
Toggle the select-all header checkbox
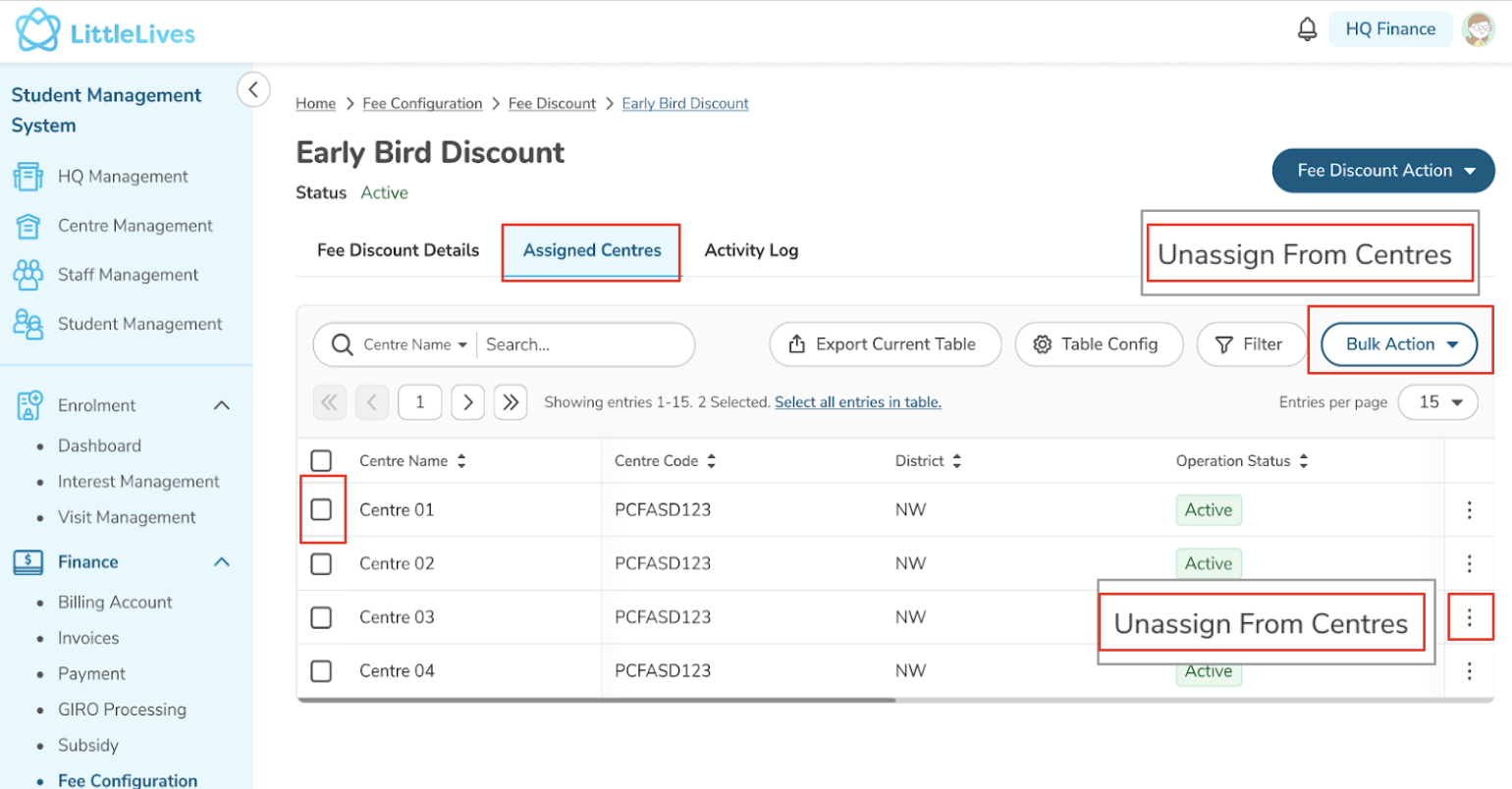(x=321, y=461)
